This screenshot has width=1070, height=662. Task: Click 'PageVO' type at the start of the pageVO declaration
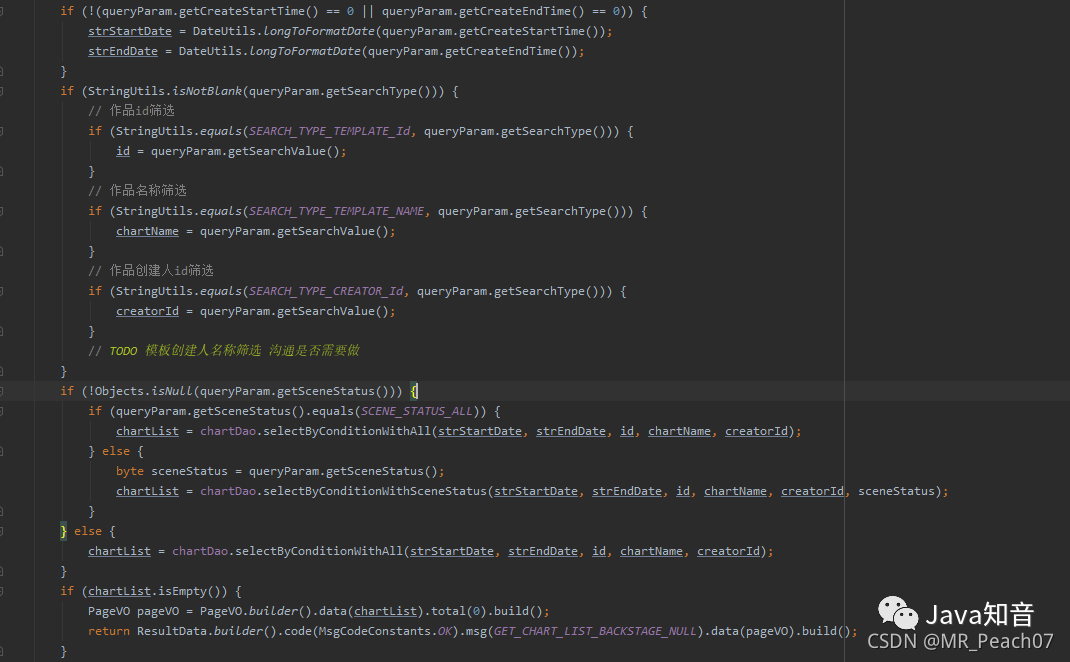109,611
